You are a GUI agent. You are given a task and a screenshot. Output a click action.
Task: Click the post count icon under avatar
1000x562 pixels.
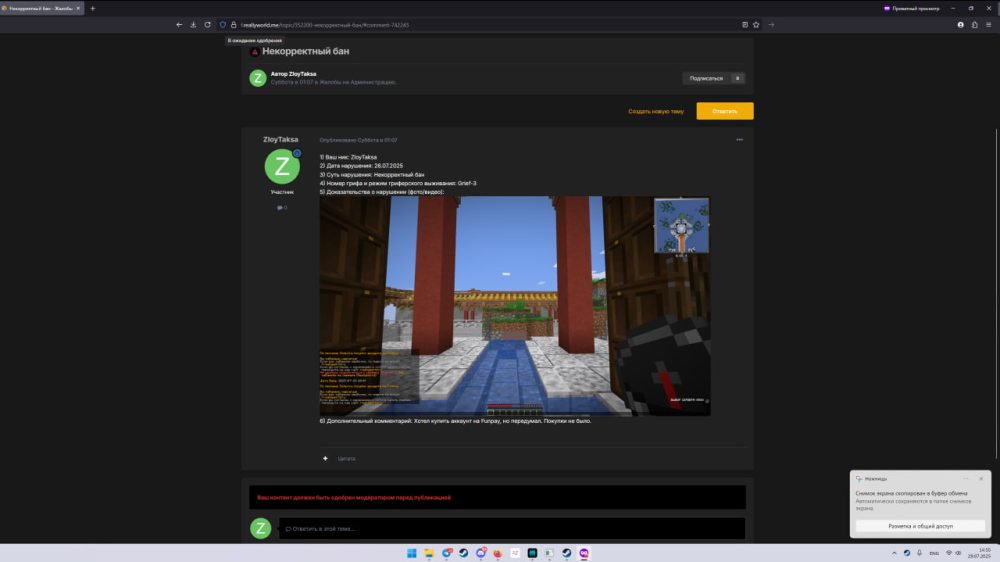point(282,208)
